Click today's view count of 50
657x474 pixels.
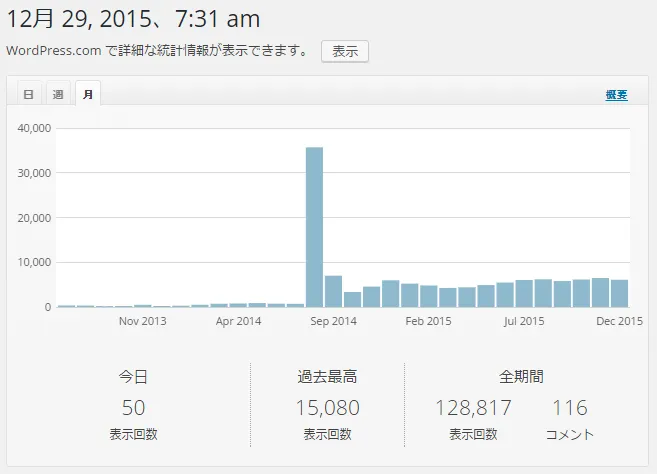(x=133, y=408)
